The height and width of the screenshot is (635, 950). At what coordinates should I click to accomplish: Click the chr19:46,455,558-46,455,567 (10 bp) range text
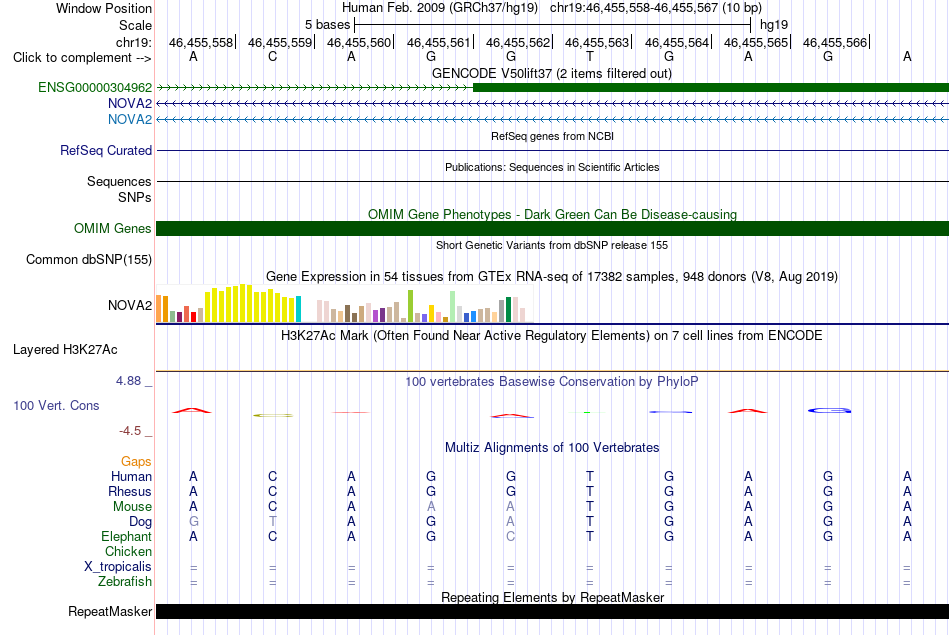[656, 8]
